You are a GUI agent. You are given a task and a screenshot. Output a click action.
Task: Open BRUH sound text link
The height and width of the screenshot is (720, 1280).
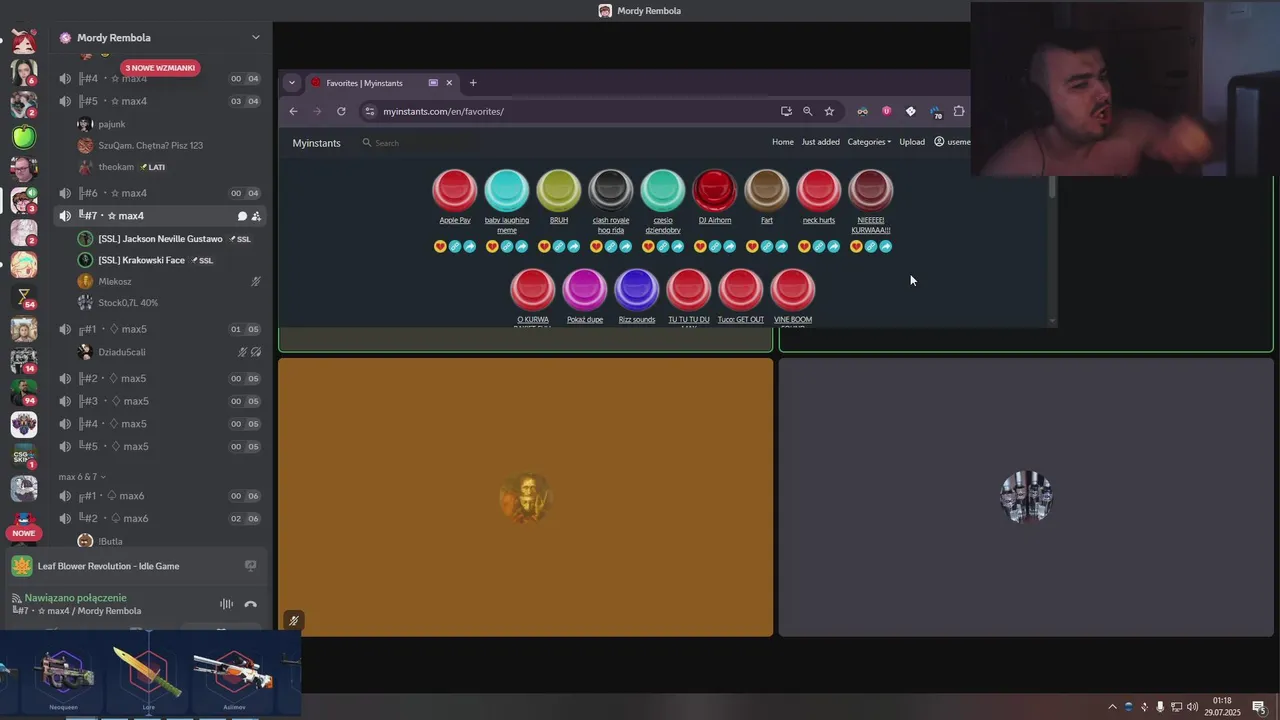(559, 220)
